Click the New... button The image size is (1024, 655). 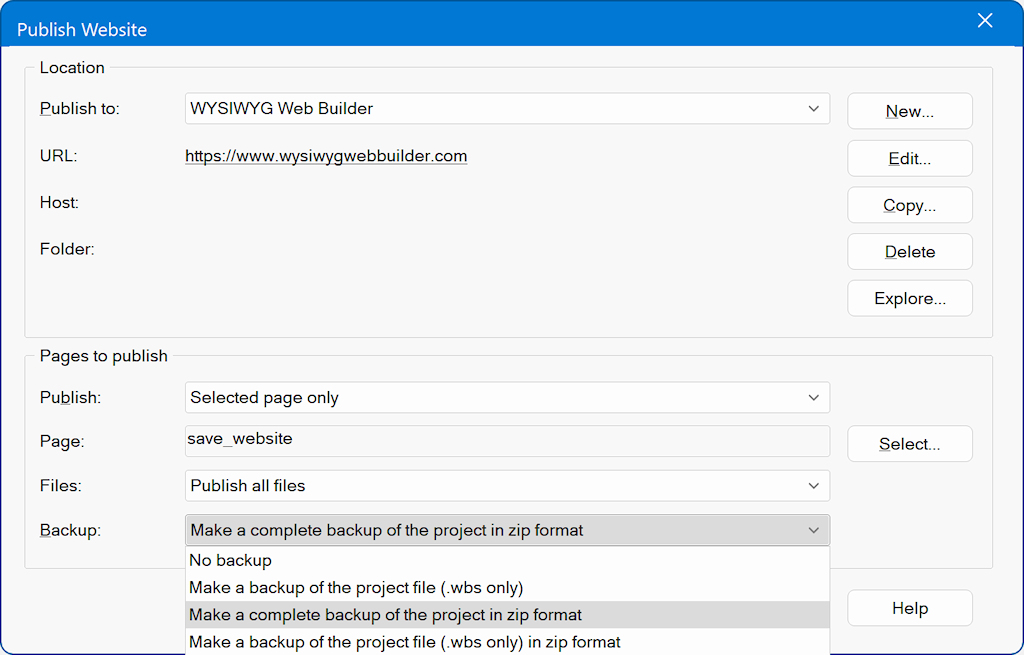pyautogui.click(x=909, y=111)
